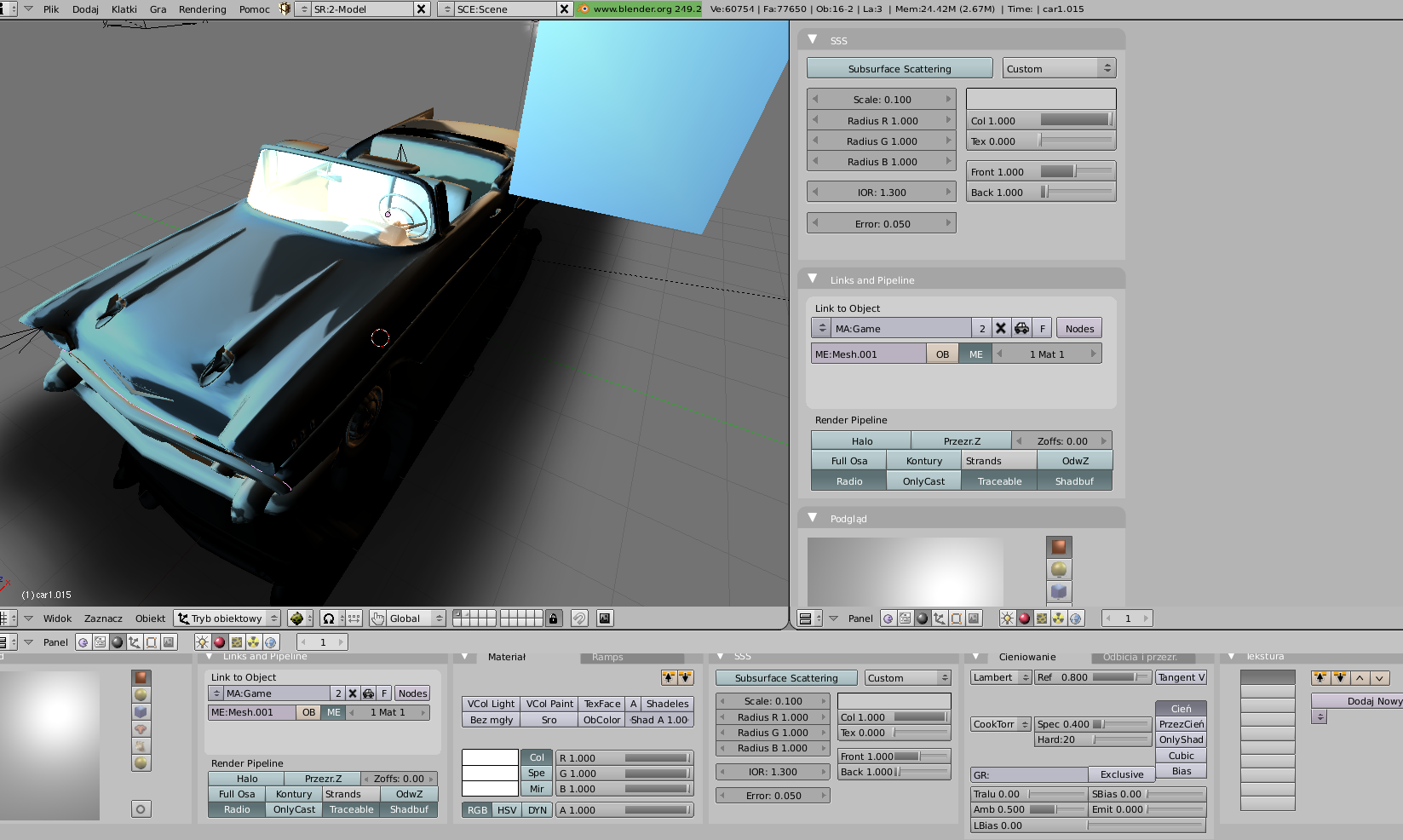The image size is (1403, 840).
Task: Click OB link button in right panel
Action: (x=942, y=354)
